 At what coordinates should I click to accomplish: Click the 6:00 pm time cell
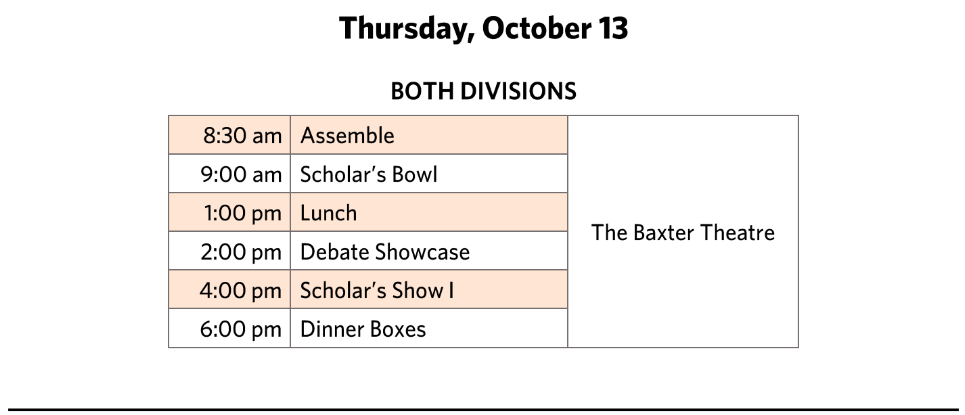point(230,328)
